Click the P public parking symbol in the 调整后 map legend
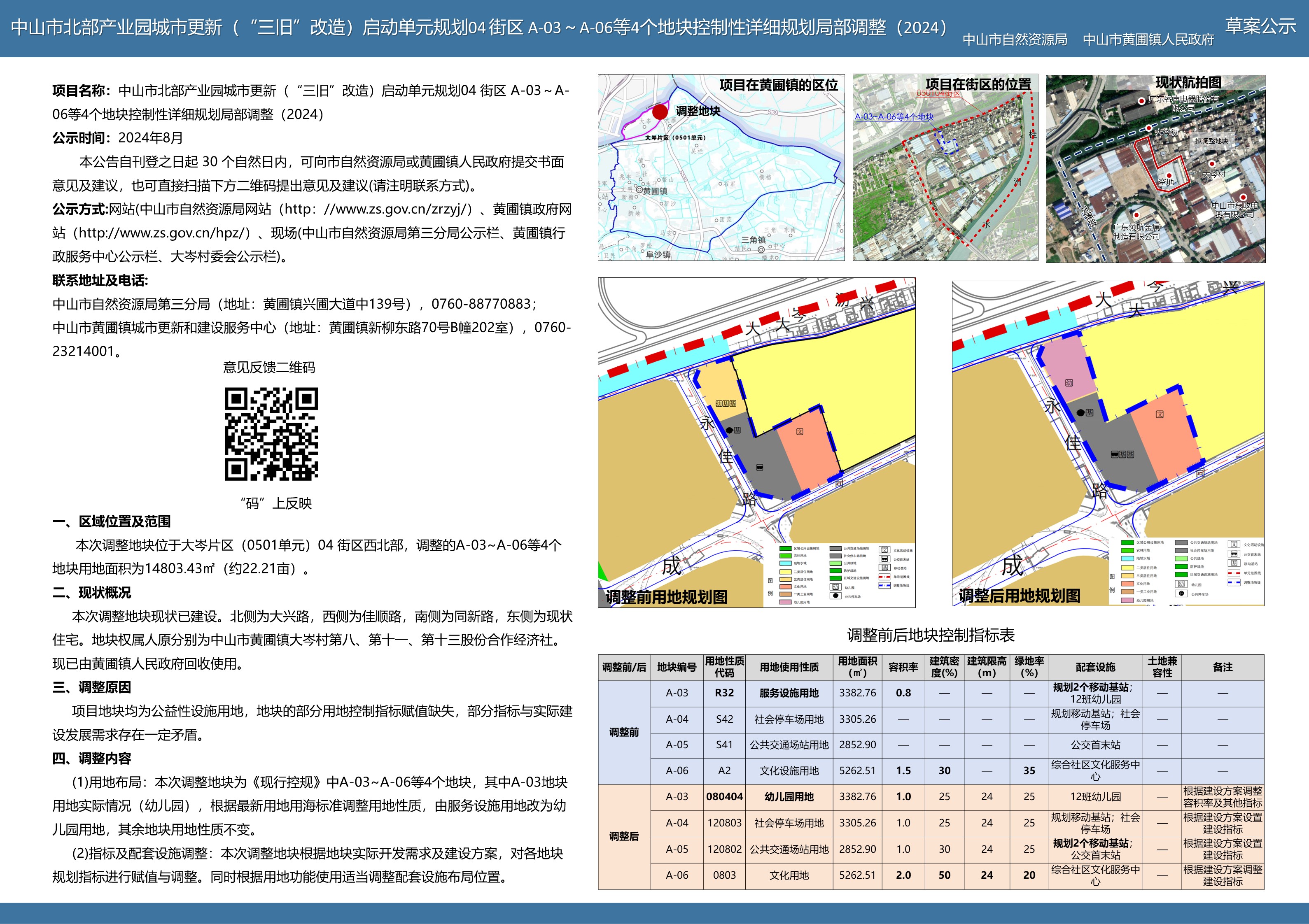 (x=1181, y=594)
